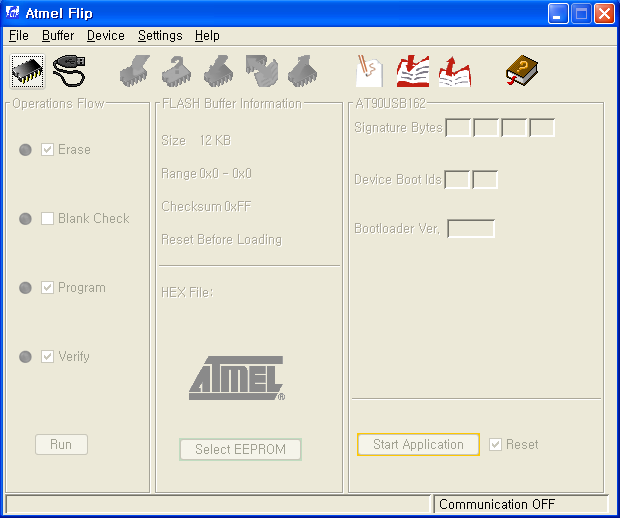Click the fourth Signature Bytes field
This screenshot has width=620, height=518.
click(542, 127)
